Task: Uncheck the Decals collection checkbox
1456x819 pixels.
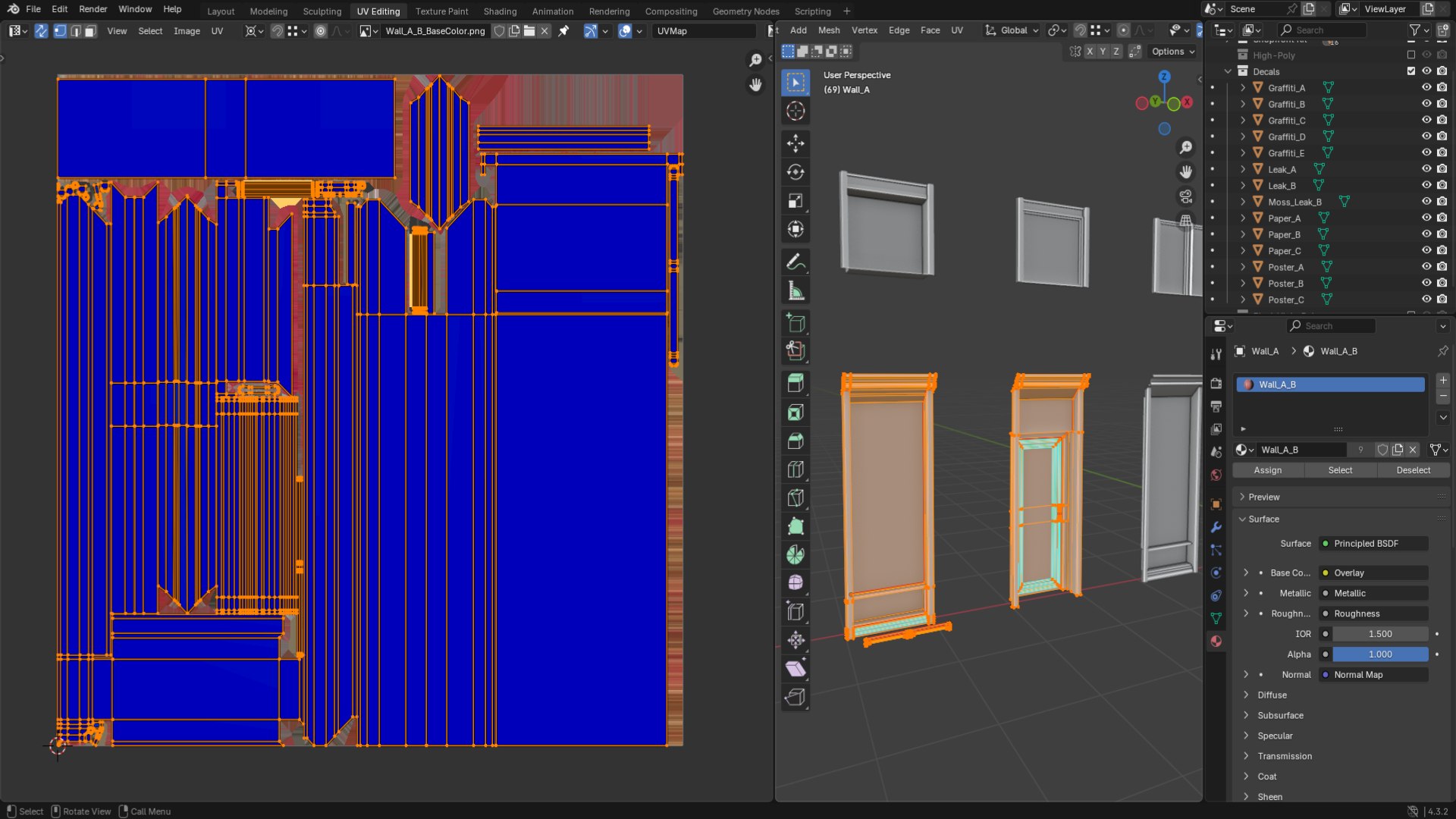Action: [1411, 71]
